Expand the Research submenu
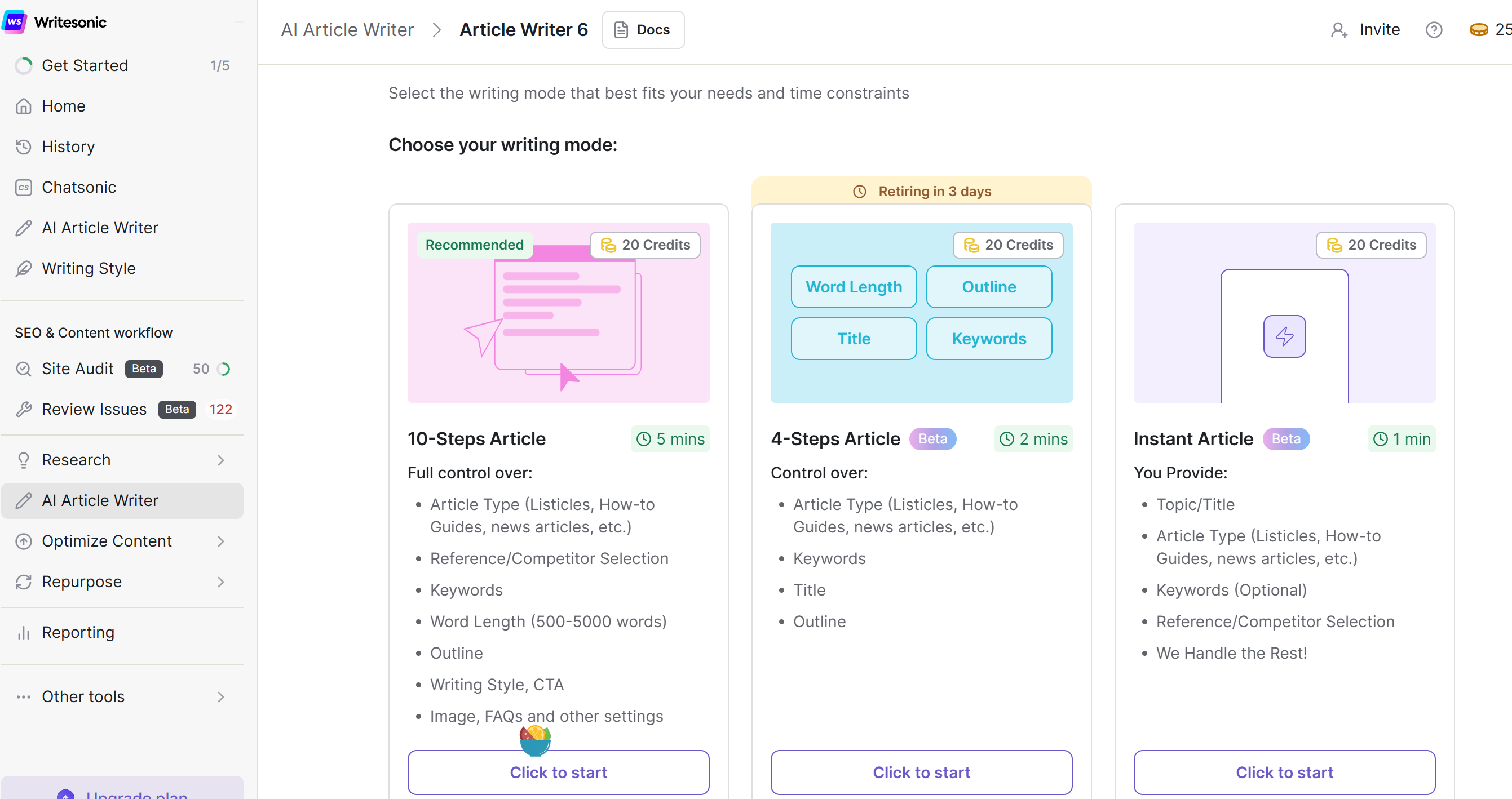The height and width of the screenshot is (799, 1512). click(220, 460)
